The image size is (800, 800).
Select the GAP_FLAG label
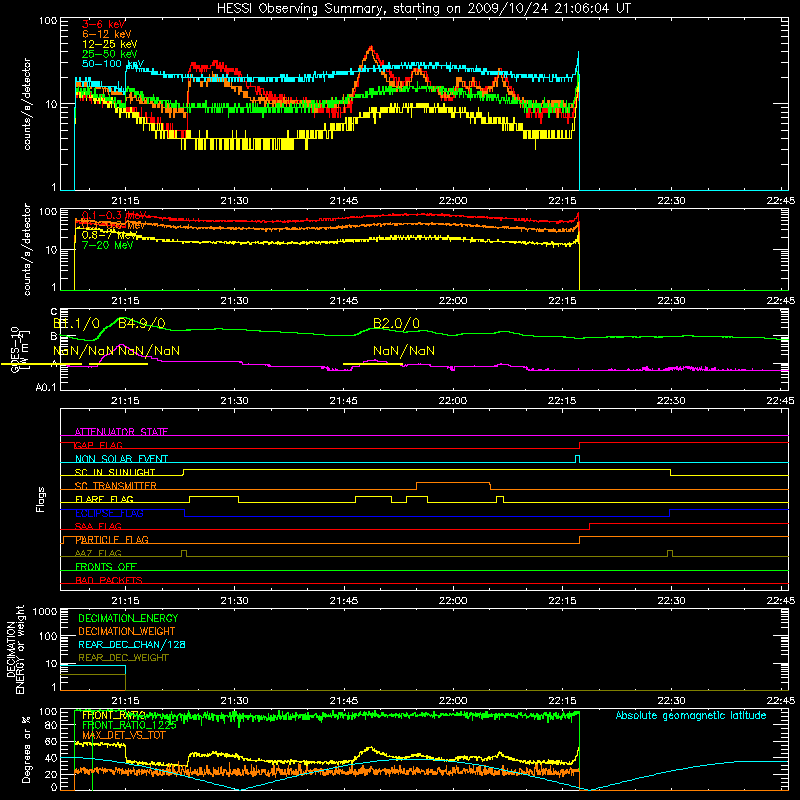[x=99, y=445]
